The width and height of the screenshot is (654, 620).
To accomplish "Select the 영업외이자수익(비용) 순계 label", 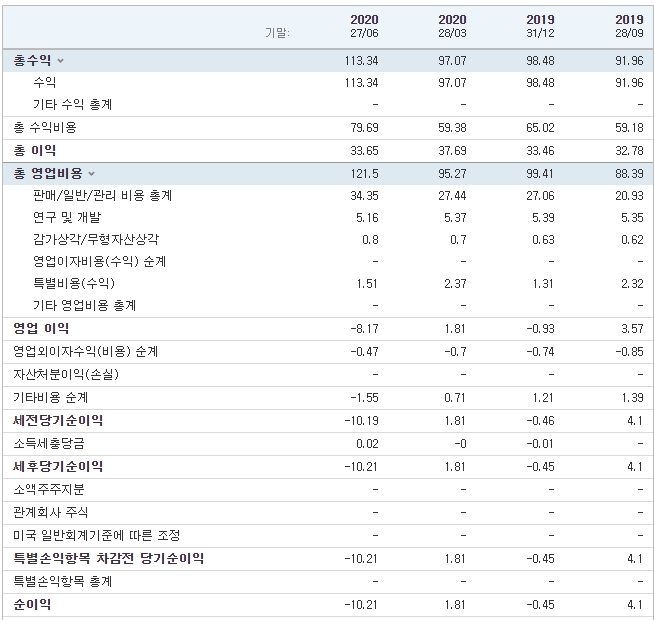I will 86,351.
